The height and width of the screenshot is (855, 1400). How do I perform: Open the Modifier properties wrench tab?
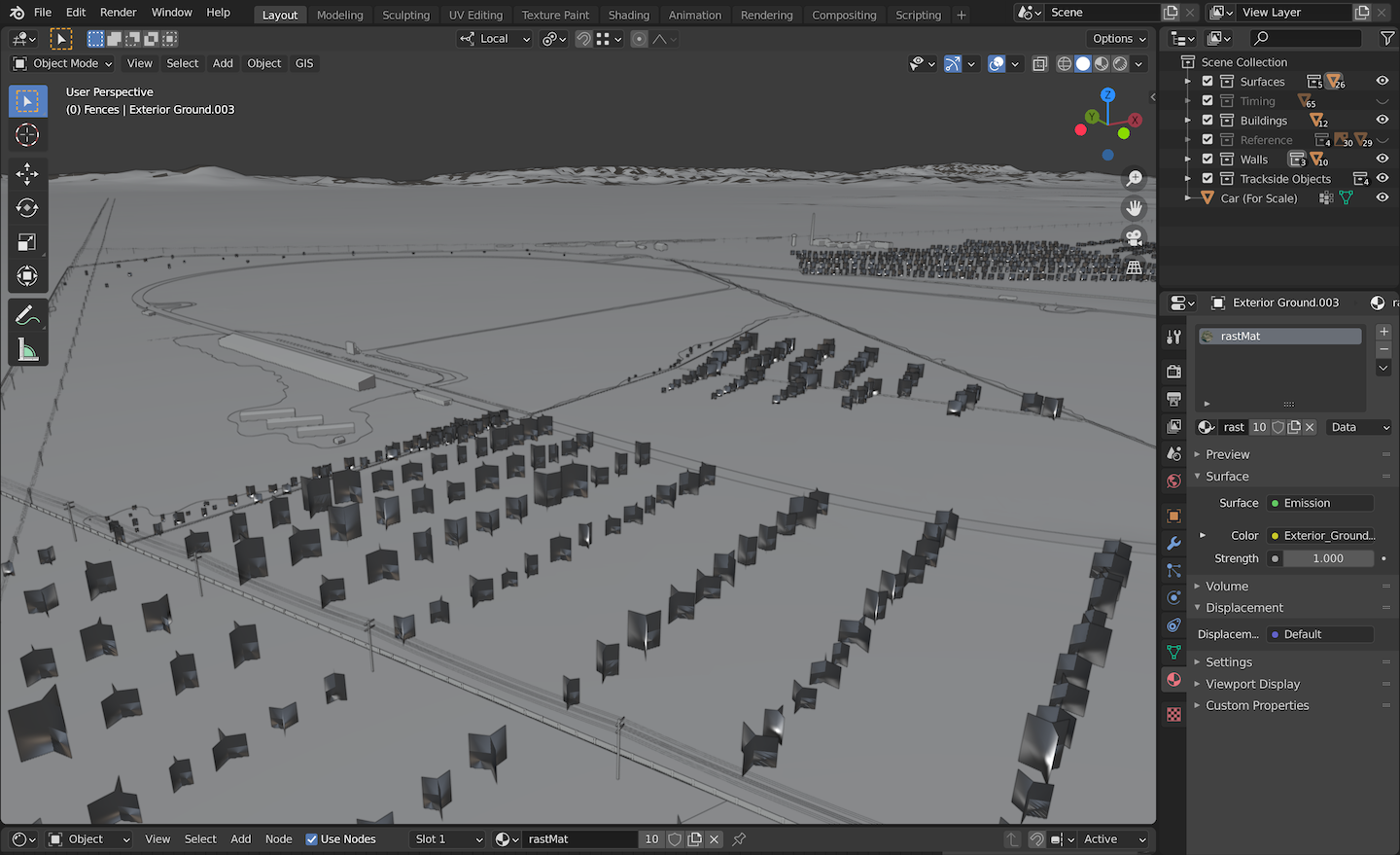pos(1173,543)
